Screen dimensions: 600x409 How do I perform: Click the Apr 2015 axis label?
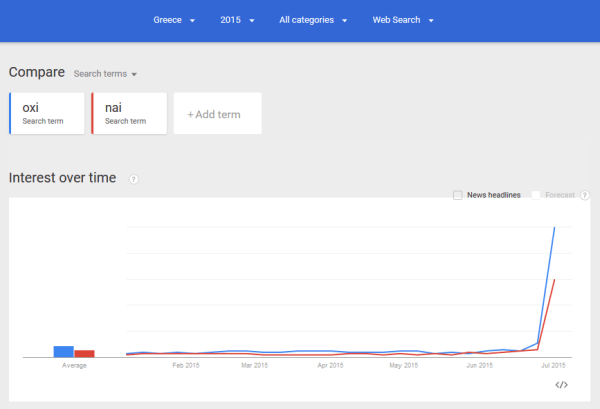pos(330,366)
